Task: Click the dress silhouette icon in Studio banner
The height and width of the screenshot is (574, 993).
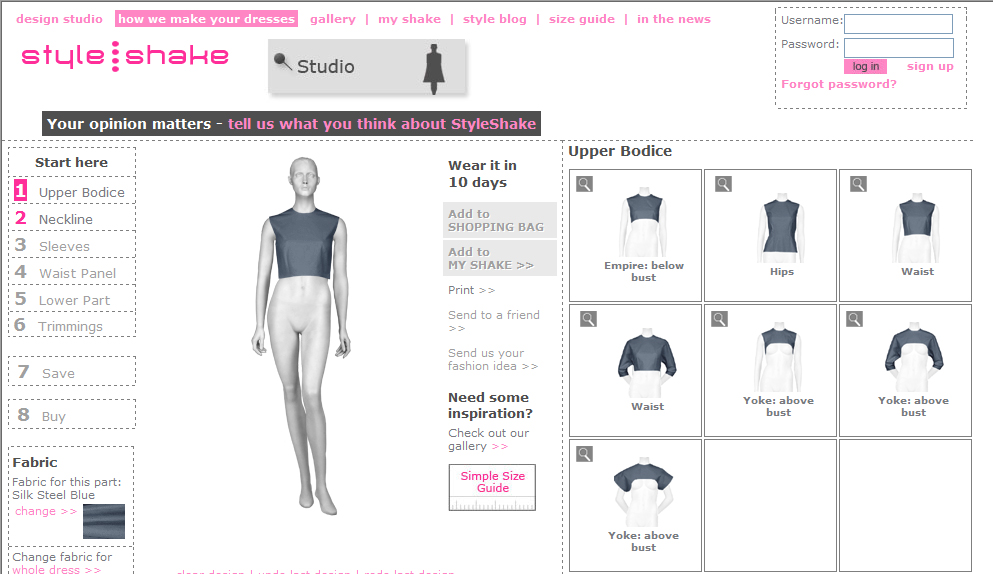Action: click(x=434, y=69)
